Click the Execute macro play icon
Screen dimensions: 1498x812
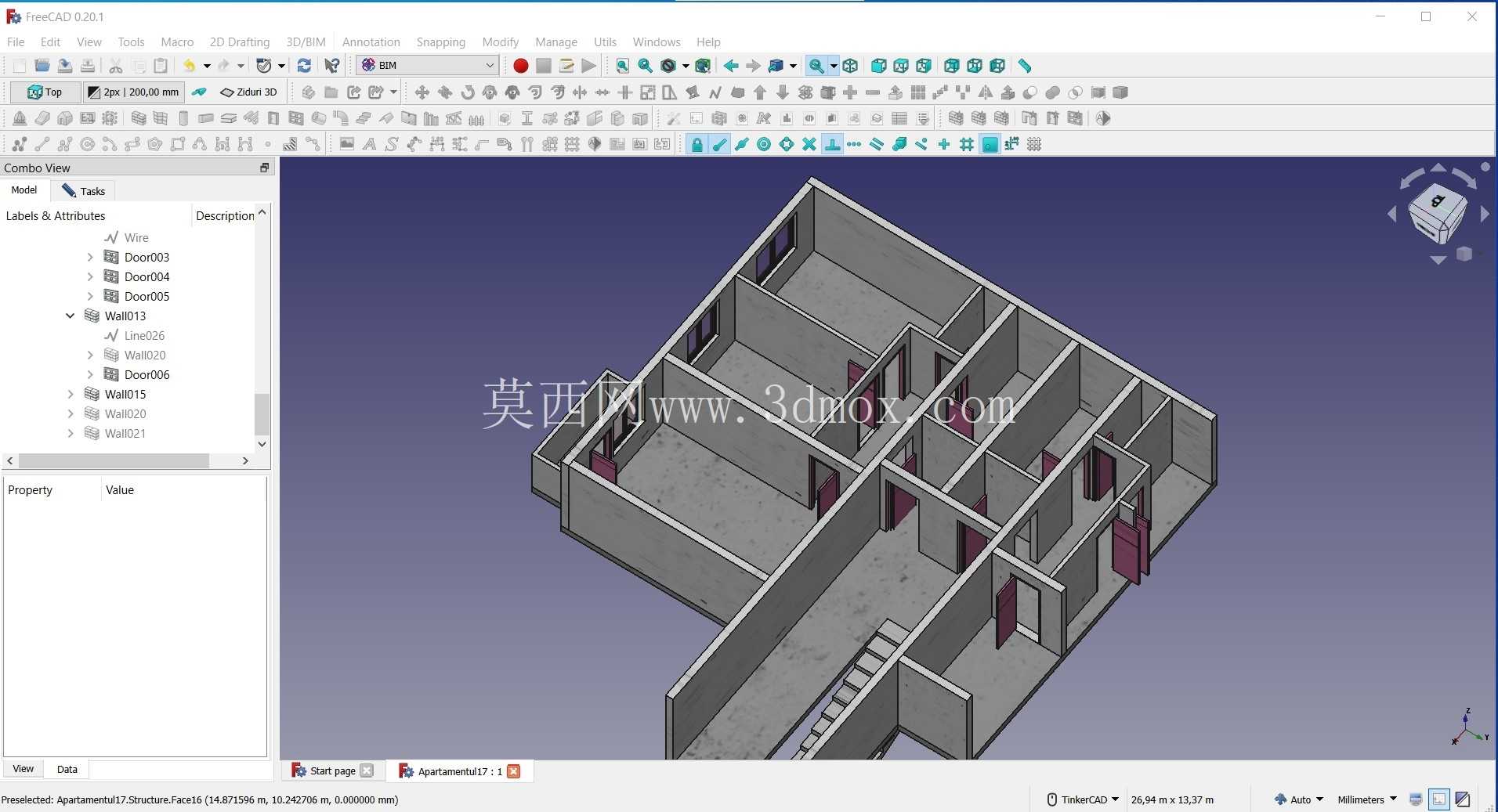pos(589,66)
